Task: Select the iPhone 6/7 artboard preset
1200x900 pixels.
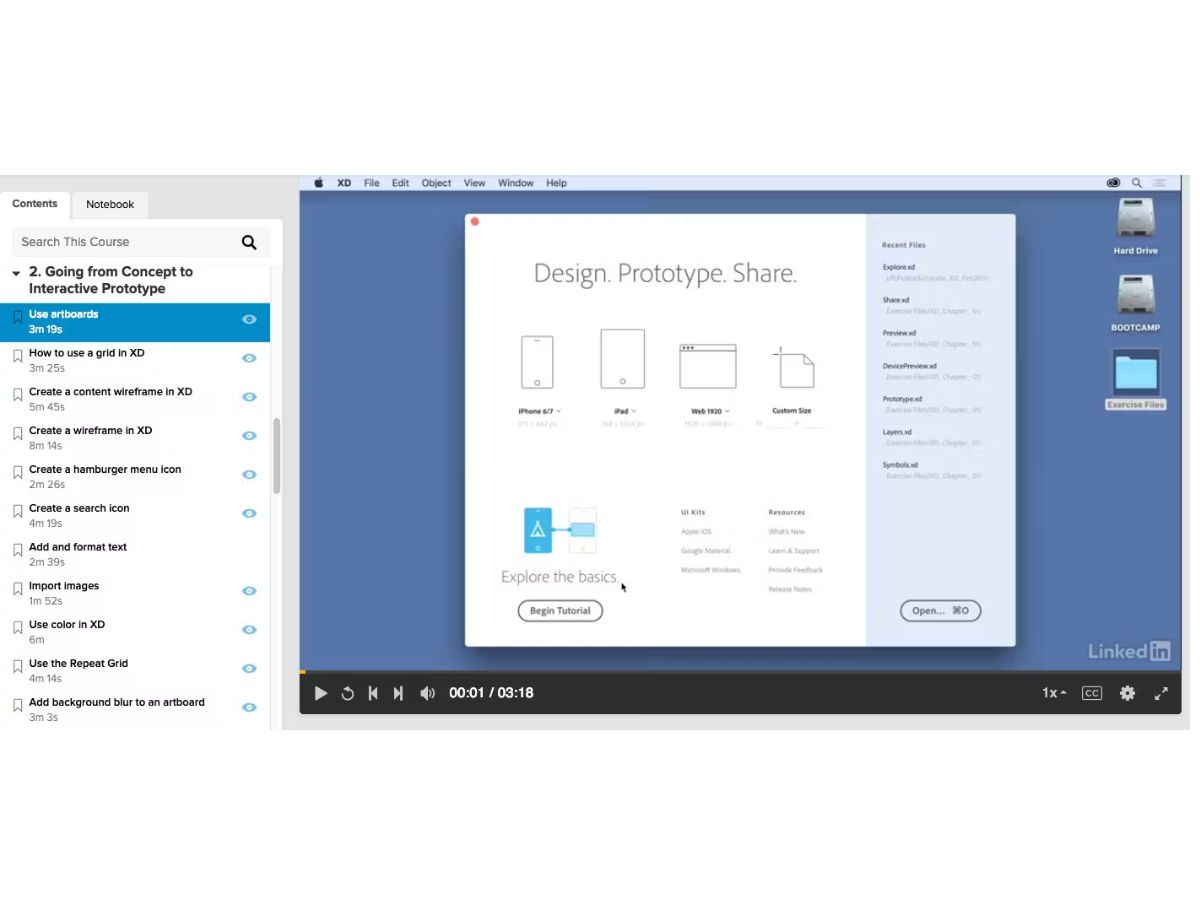Action: 537,362
